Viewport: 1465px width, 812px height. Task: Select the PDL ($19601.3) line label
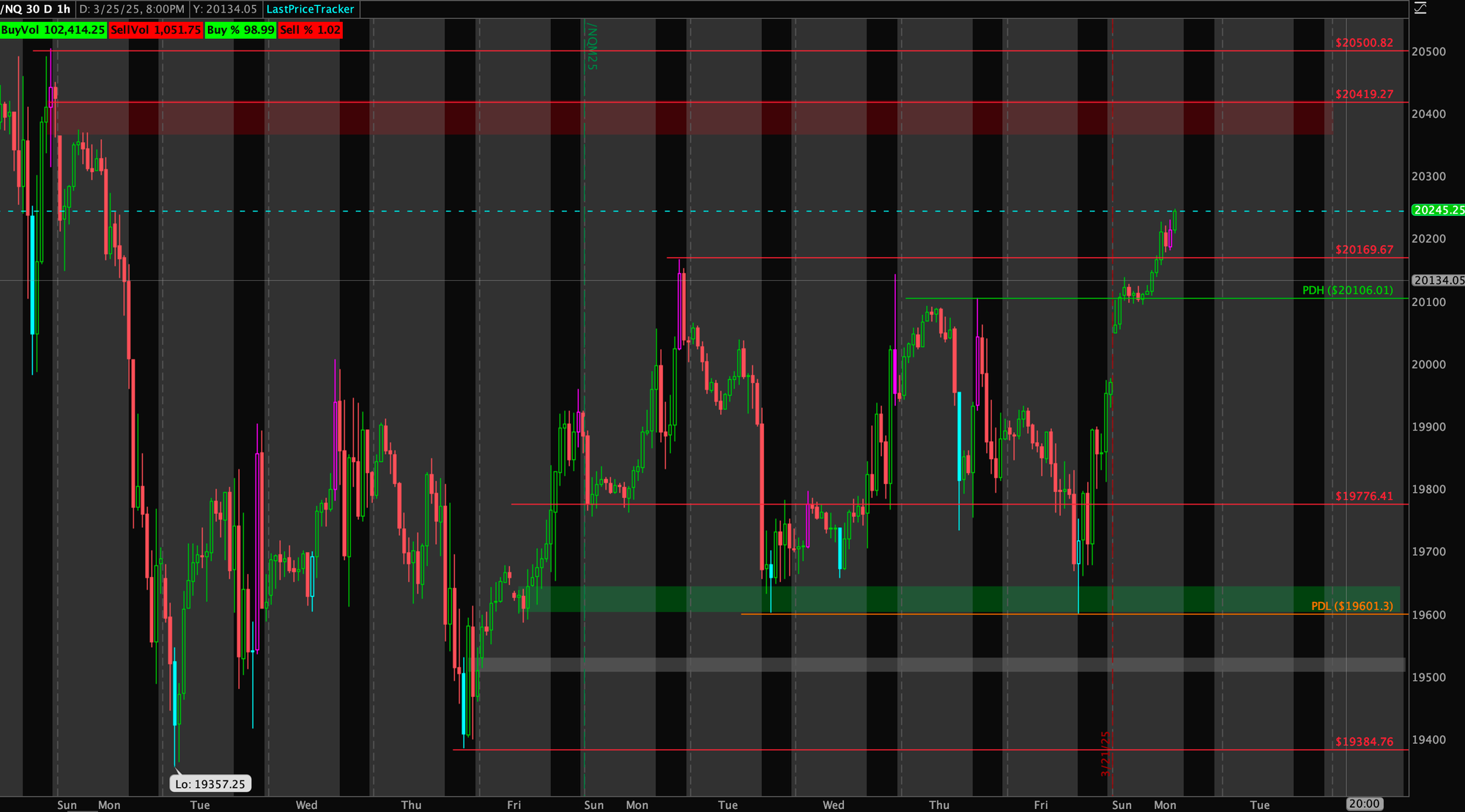pos(1351,606)
